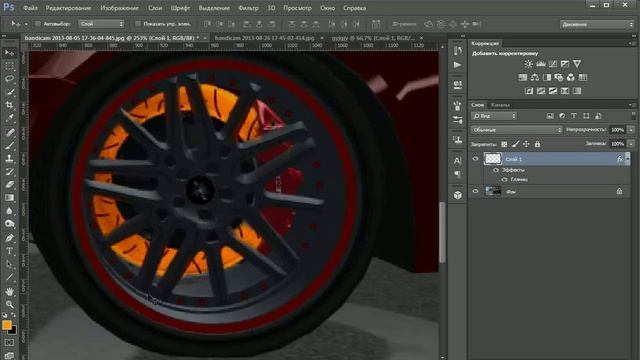Toggle lock all padlock icon
Screen dimensions: 640x360
click(x=537, y=144)
